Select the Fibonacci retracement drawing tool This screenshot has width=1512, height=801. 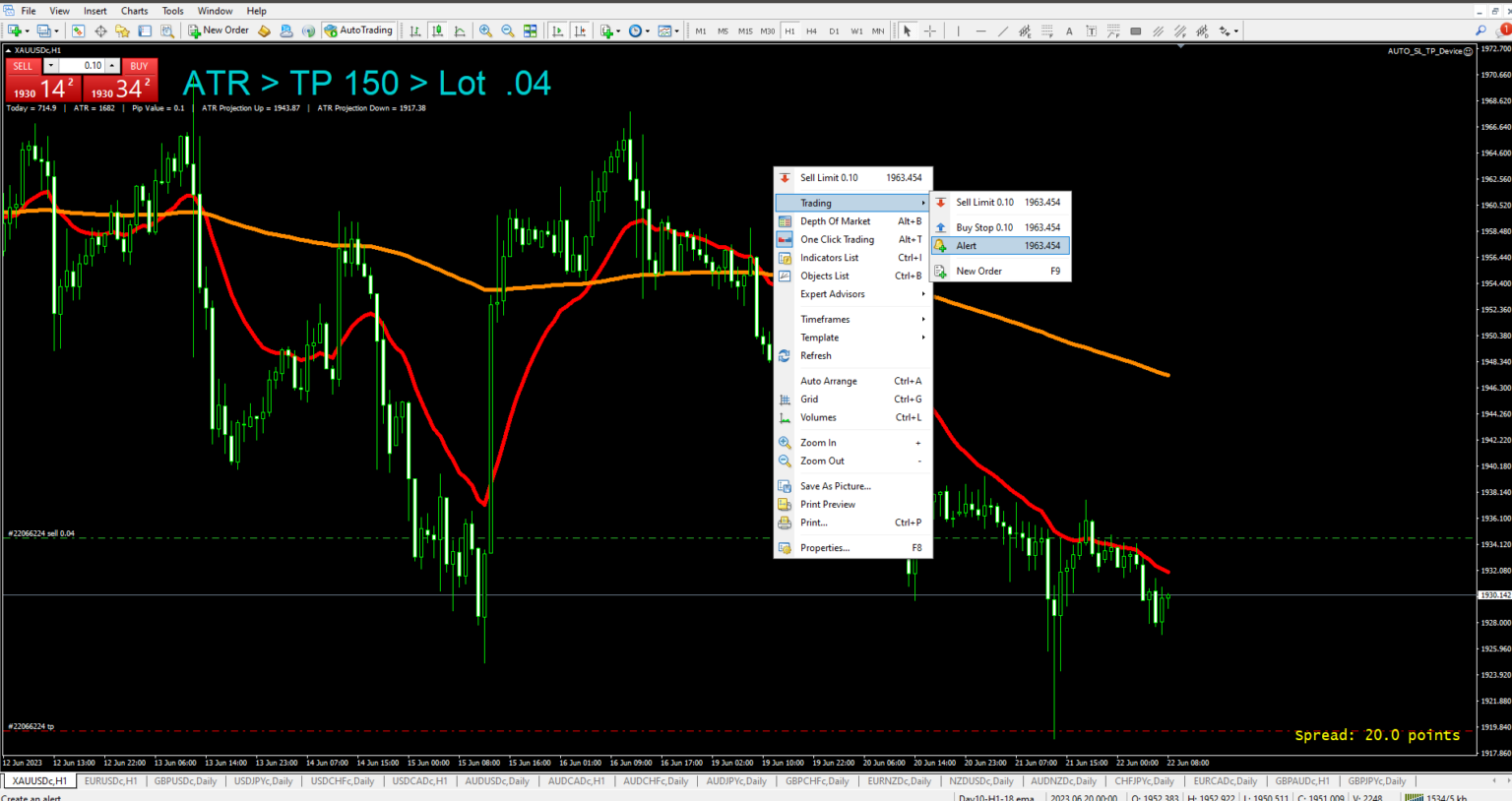tap(1047, 31)
